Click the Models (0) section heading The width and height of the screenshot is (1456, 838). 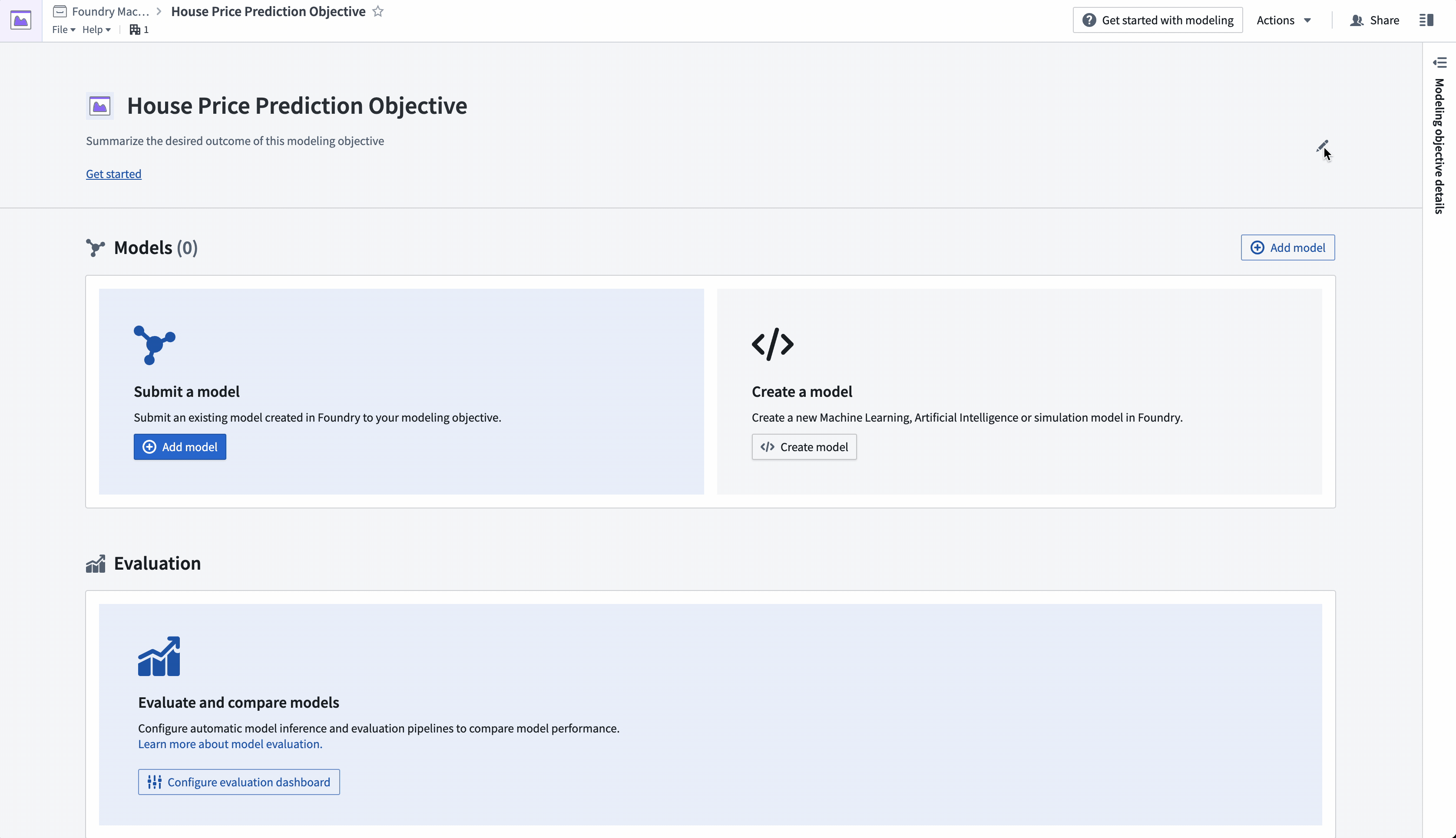tap(156, 247)
